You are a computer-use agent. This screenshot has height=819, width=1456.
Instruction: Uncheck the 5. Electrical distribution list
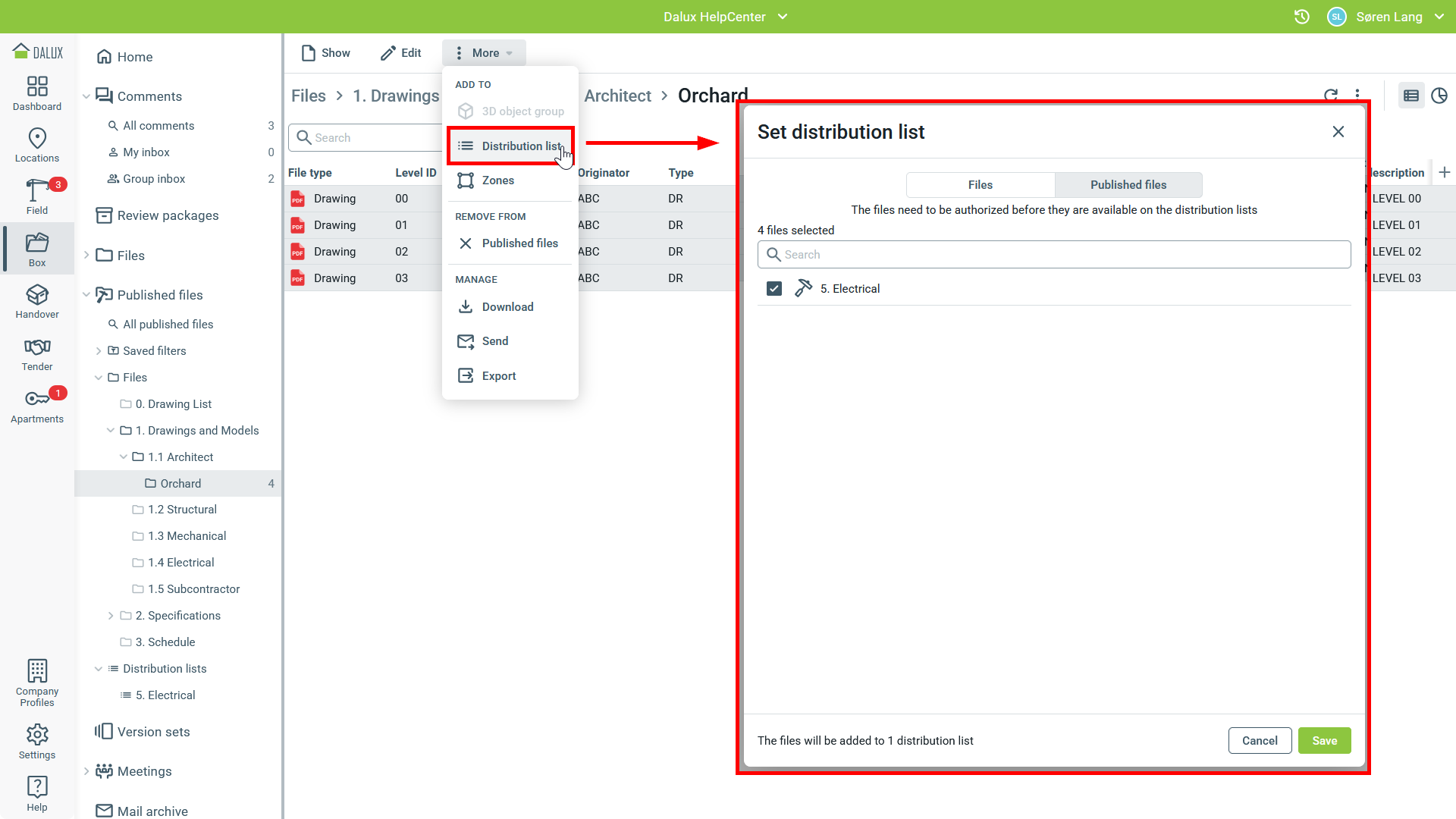pyautogui.click(x=773, y=289)
